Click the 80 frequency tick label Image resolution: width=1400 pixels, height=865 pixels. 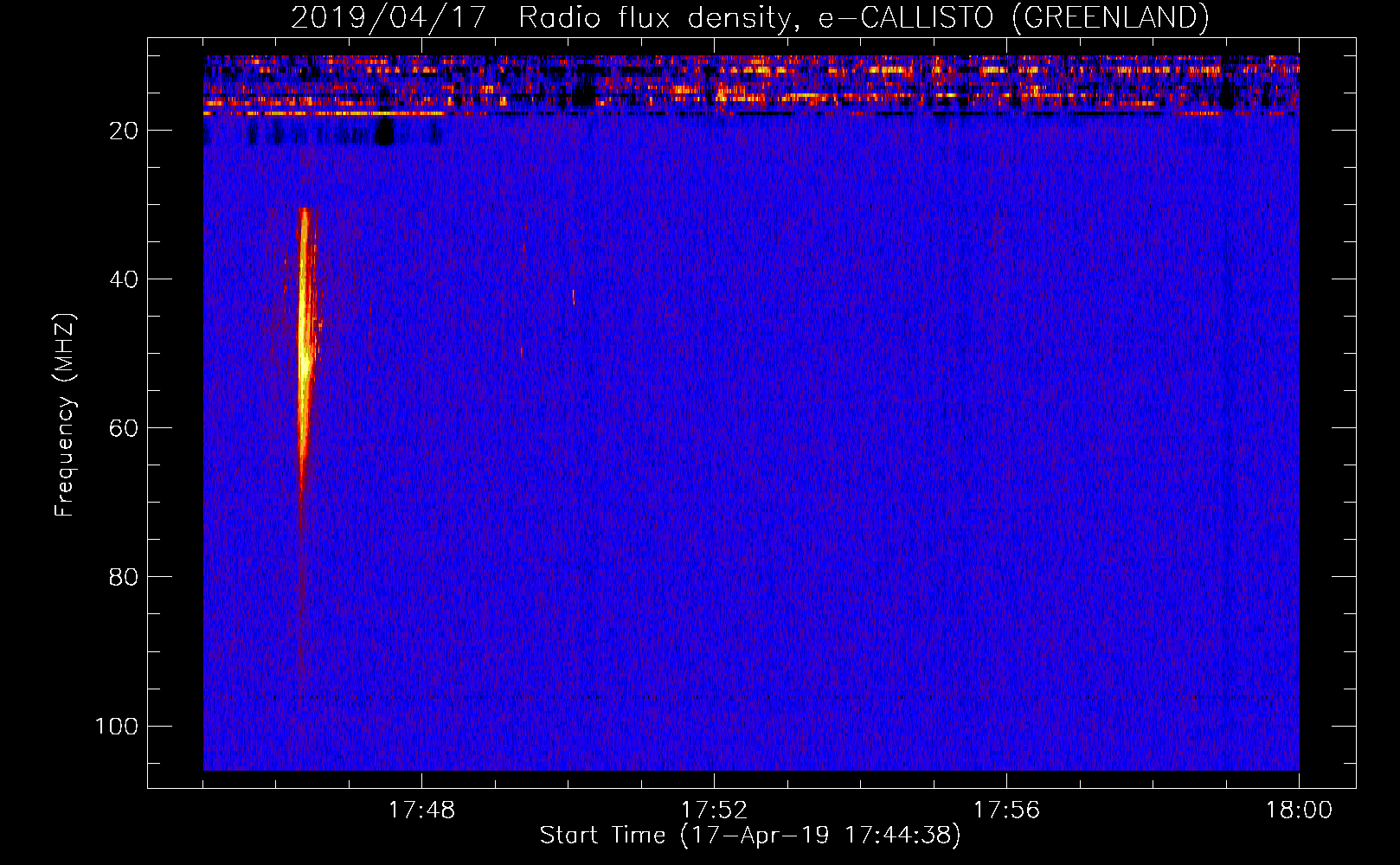pyautogui.click(x=124, y=577)
